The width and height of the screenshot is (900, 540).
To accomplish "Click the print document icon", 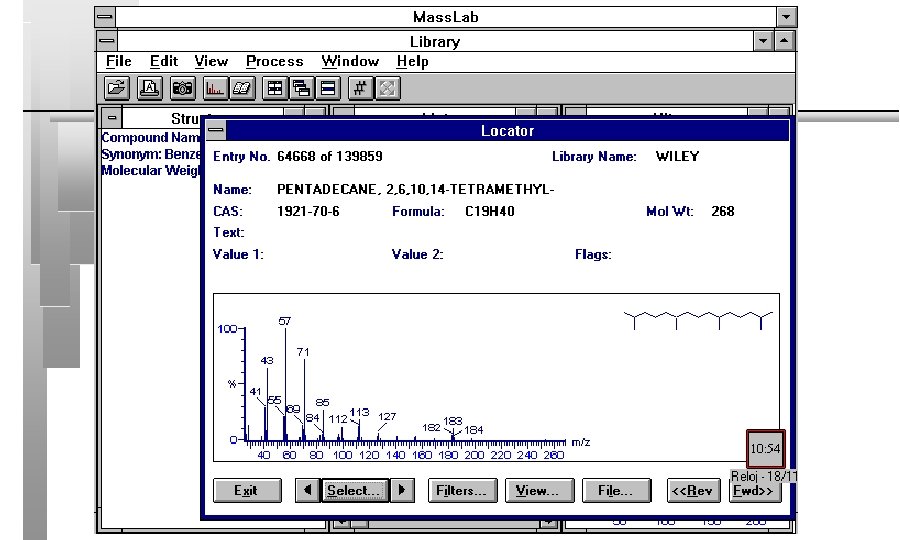I will pyautogui.click(x=149, y=88).
